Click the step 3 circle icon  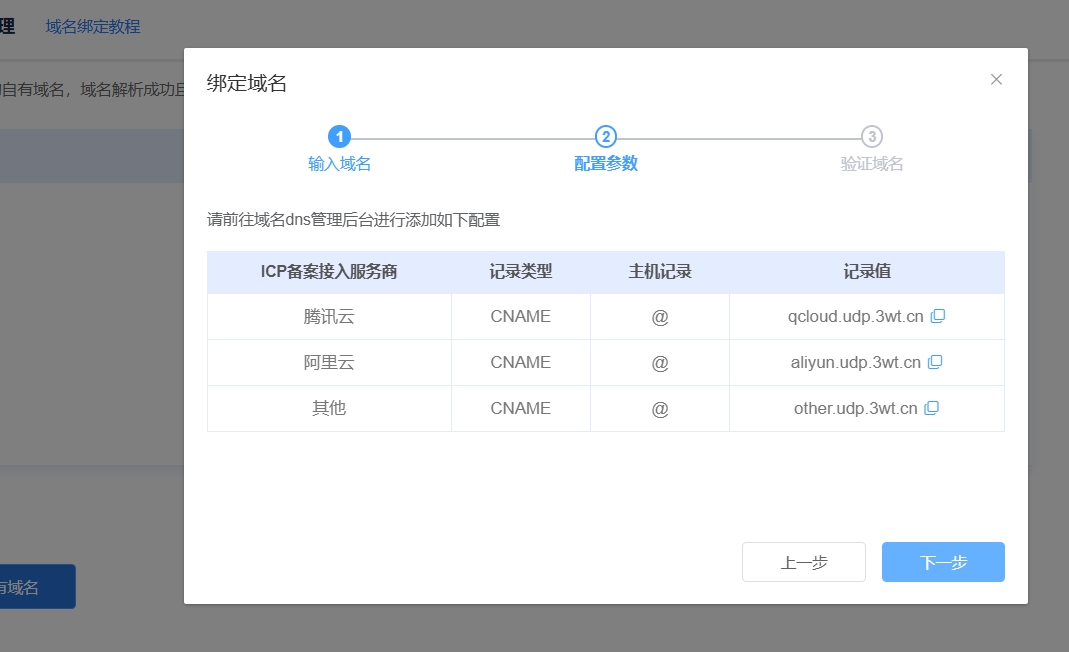pyautogui.click(x=872, y=137)
